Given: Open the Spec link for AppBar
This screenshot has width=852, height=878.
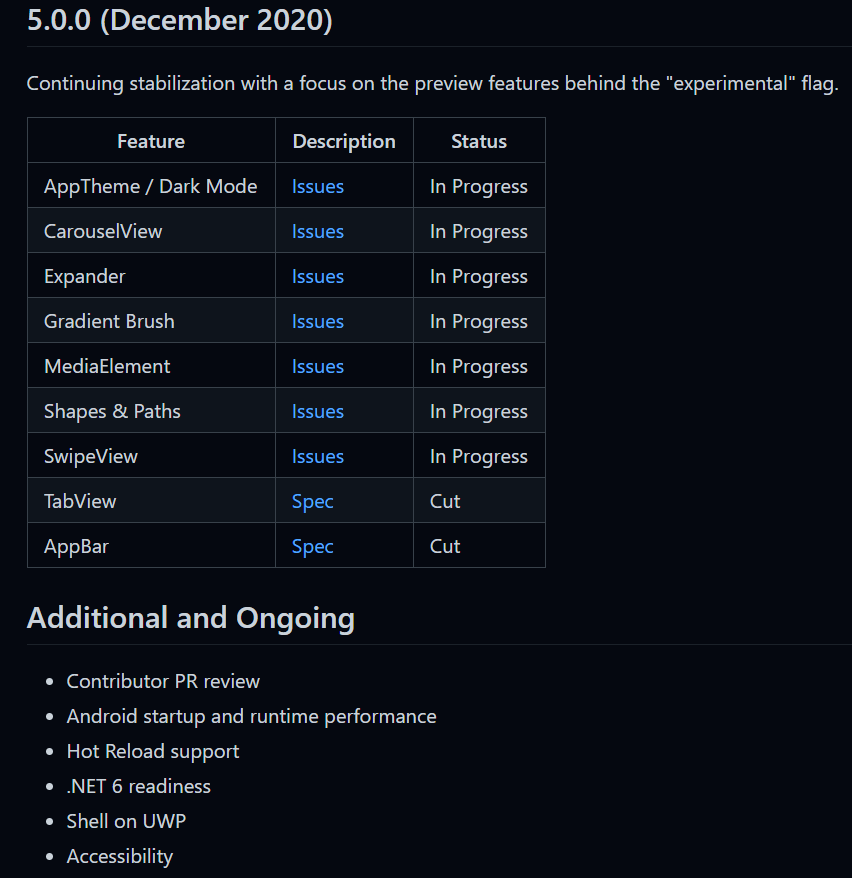Looking at the screenshot, I should pos(312,546).
